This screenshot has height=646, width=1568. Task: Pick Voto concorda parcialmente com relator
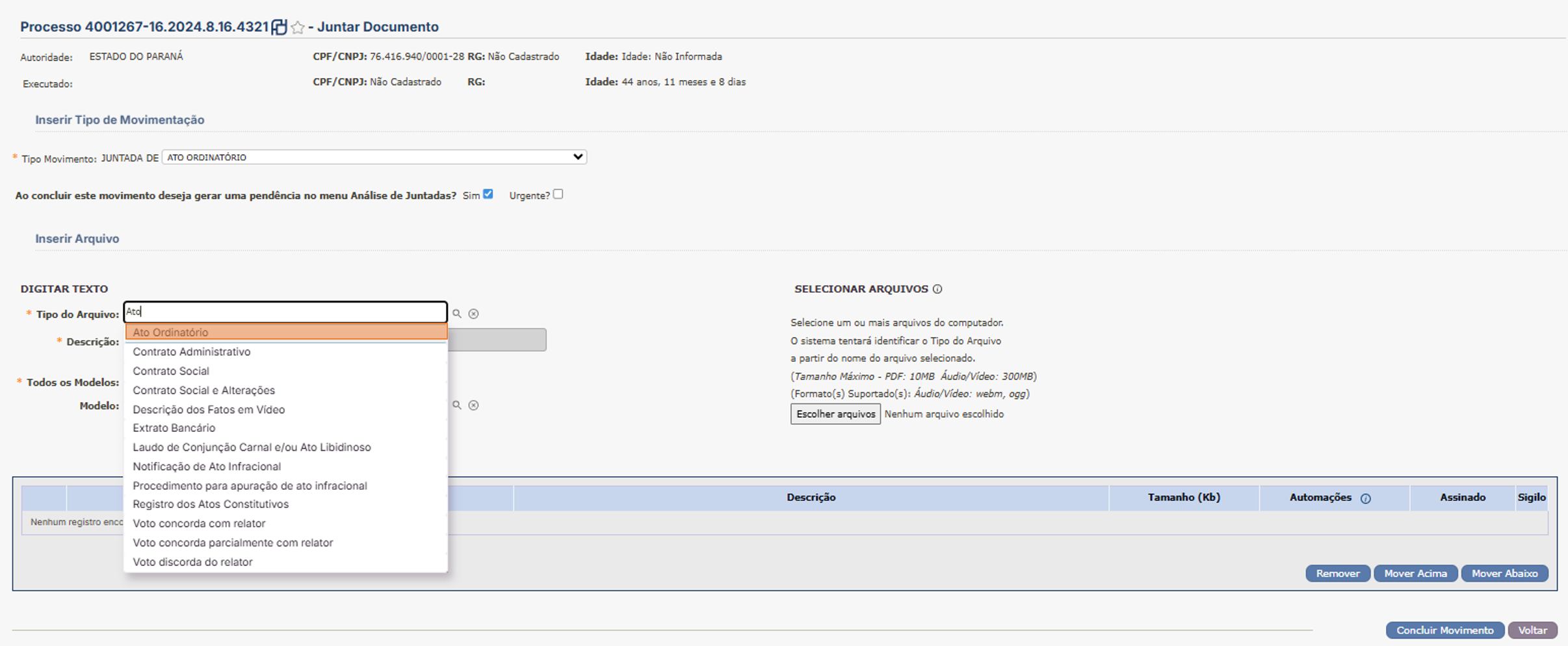click(286, 543)
